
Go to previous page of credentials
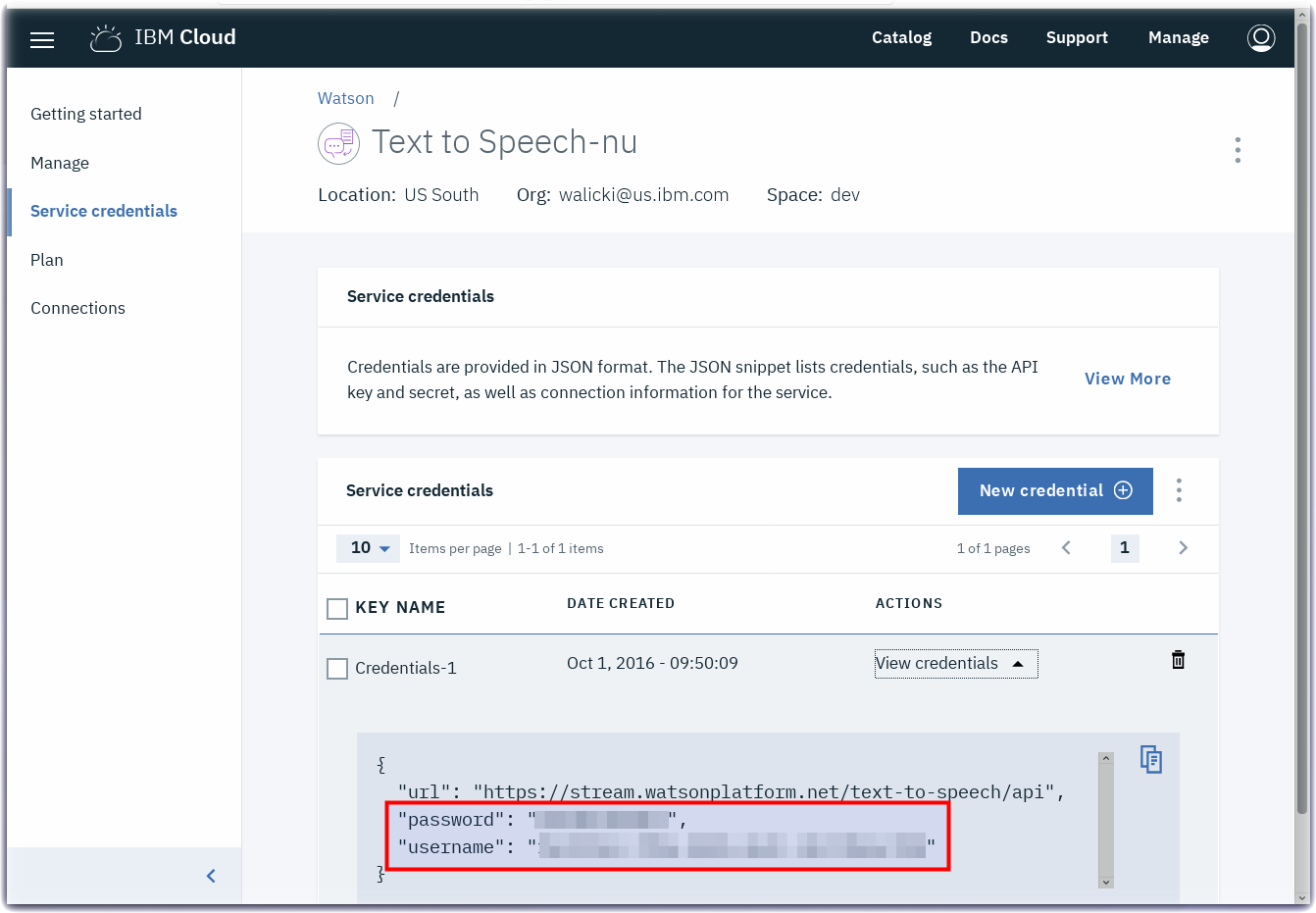(1066, 547)
